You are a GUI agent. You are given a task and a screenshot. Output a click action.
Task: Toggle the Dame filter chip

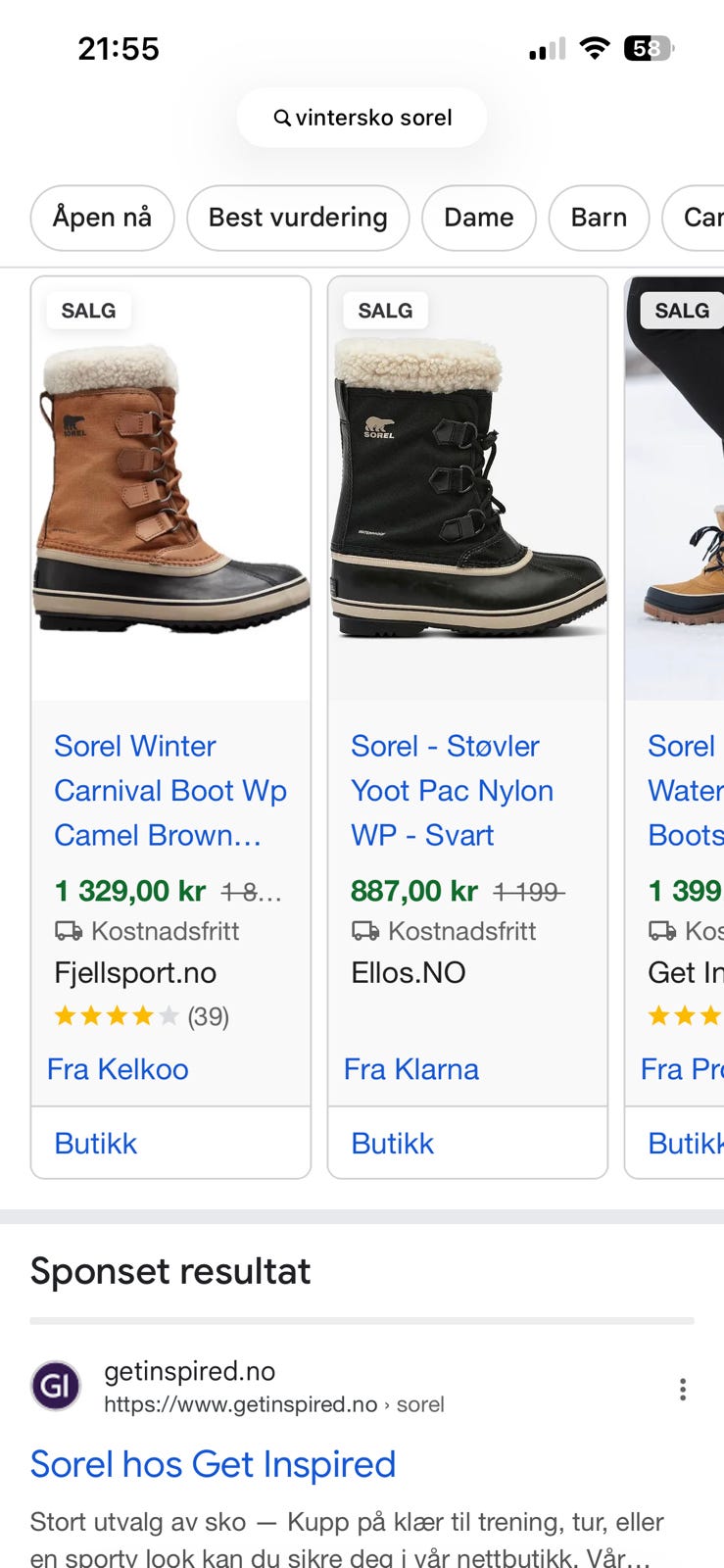pyautogui.click(x=478, y=218)
